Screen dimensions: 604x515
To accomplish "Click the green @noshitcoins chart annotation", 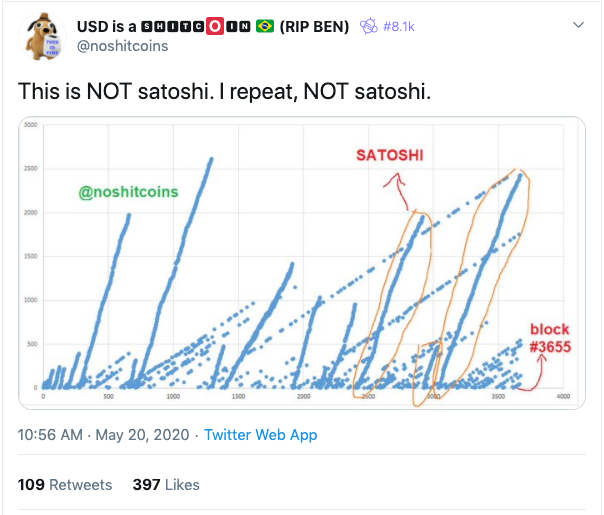I will 128,192.
